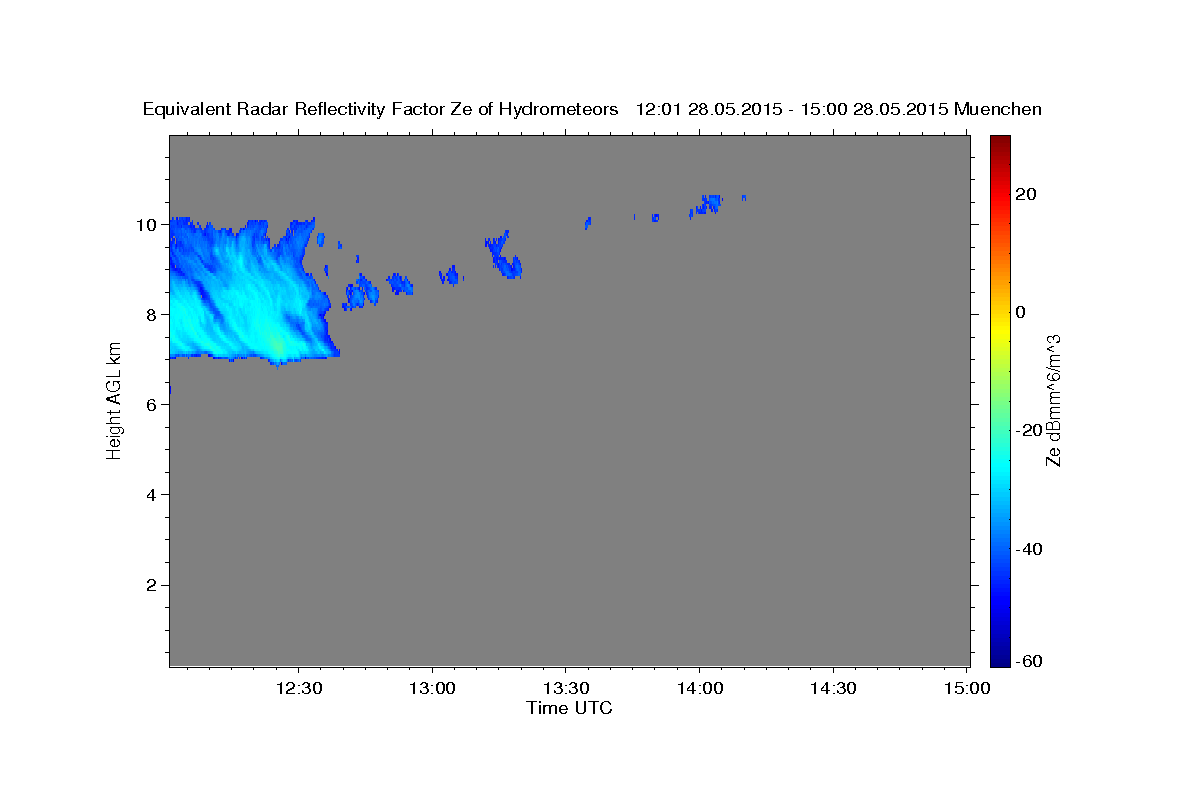Click the height label 10

pos(147,224)
